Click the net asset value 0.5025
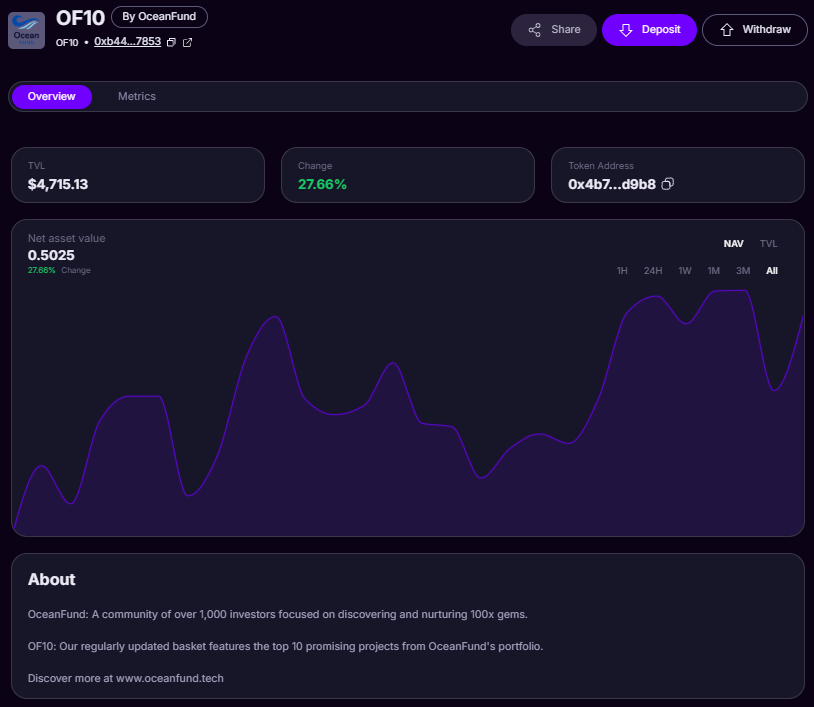This screenshot has width=814, height=707. (51, 255)
